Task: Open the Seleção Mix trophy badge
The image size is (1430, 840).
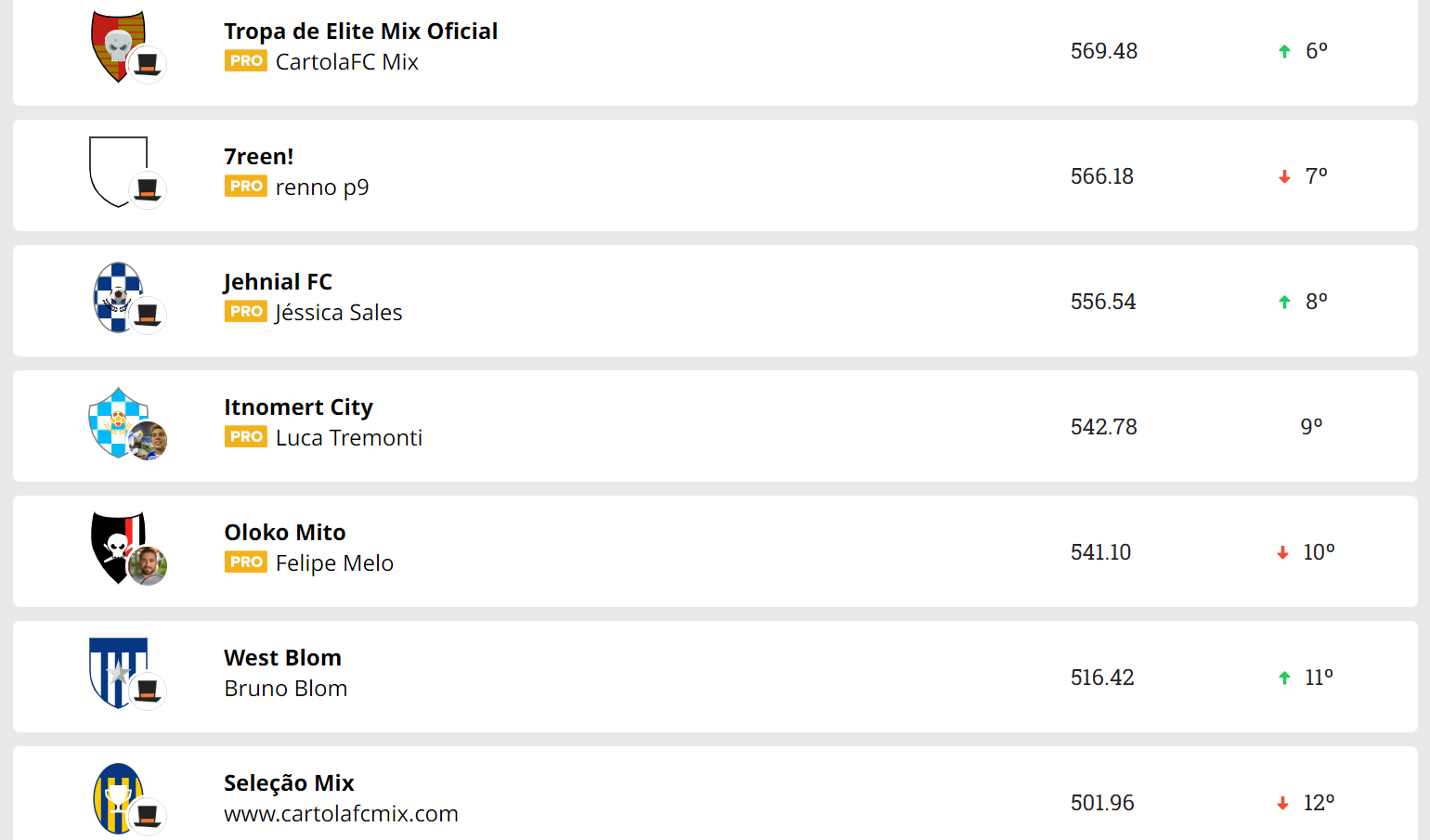Action: coord(118,798)
